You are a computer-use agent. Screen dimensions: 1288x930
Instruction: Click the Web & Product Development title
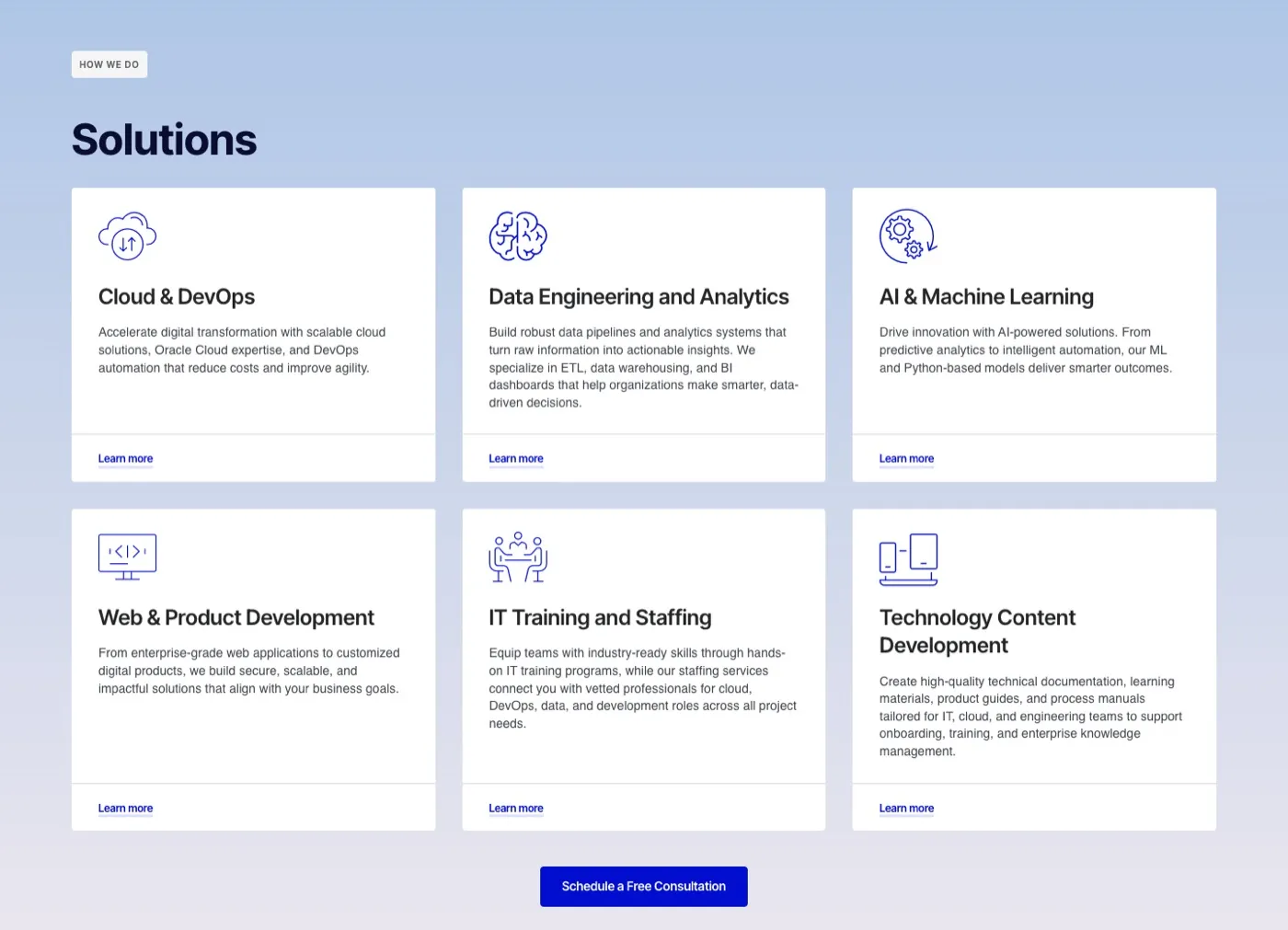236,617
